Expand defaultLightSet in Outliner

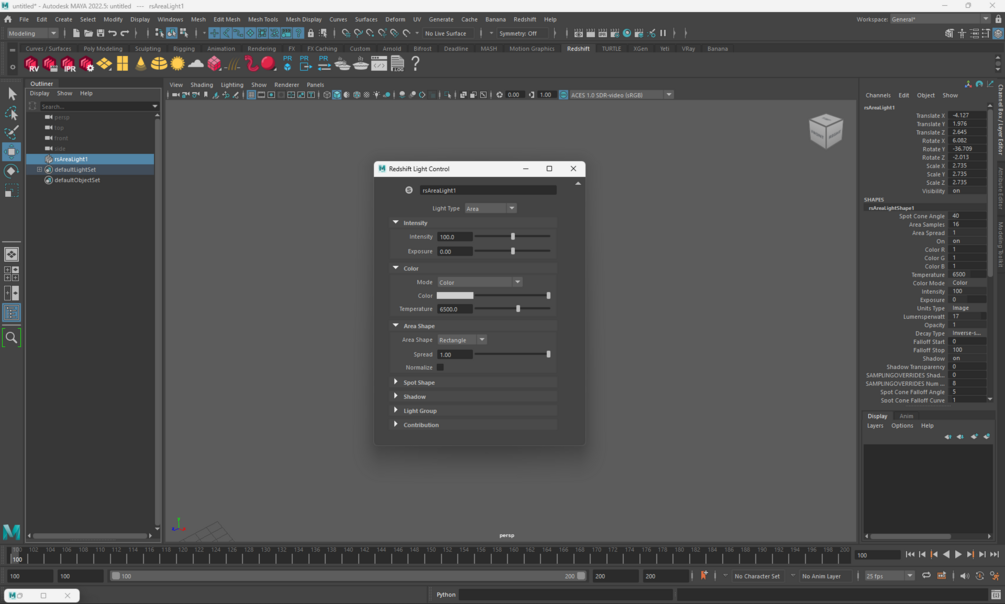pyautogui.click(x=39, y=170)
